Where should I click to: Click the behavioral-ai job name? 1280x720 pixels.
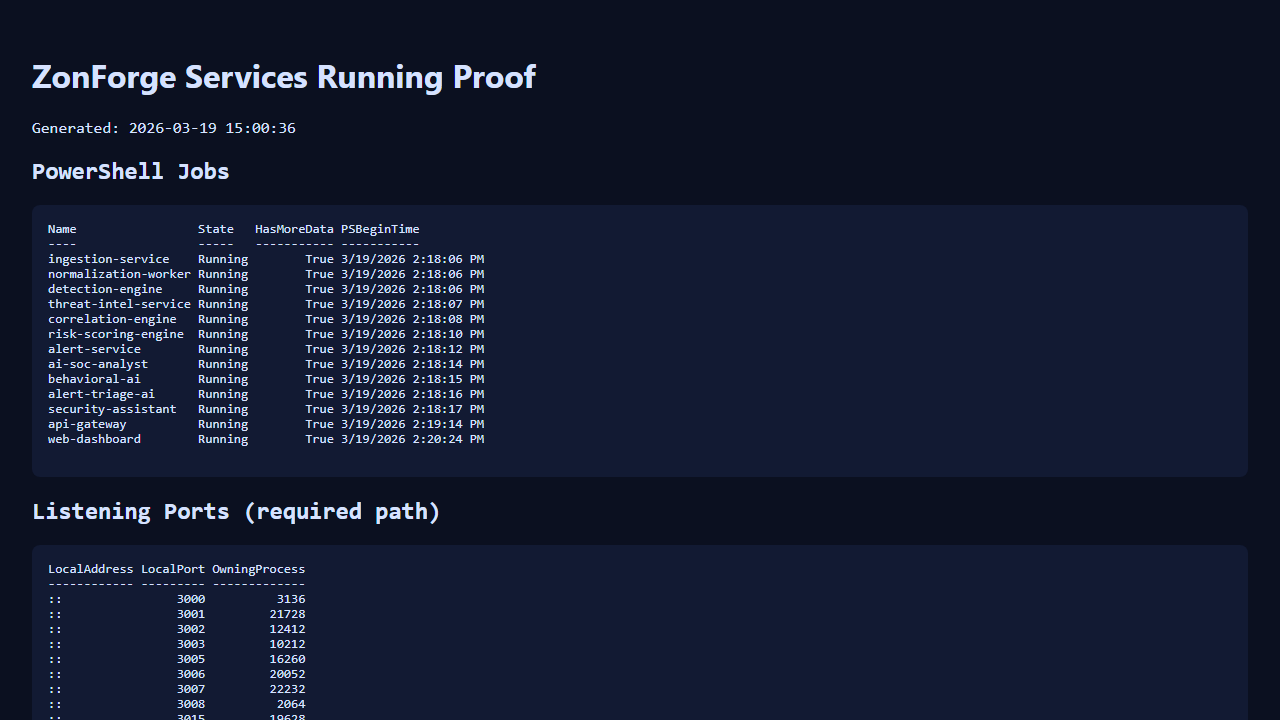tap(94, 379)
